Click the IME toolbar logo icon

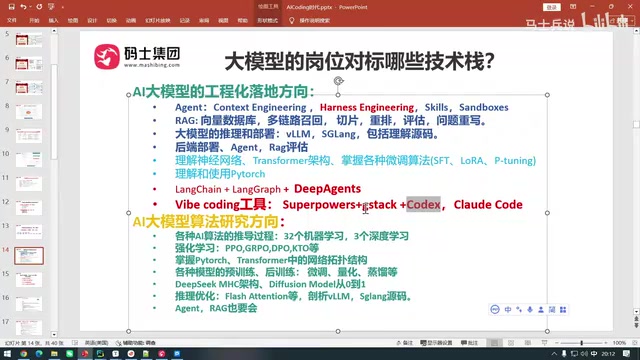(x=495, y=310)
